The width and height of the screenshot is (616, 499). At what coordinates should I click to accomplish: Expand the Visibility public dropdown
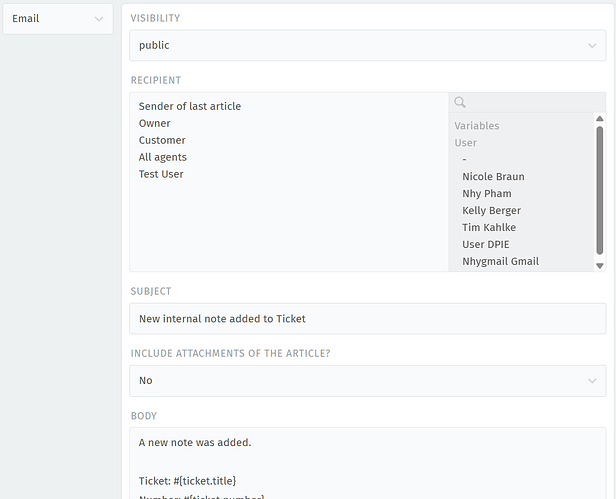tap(367, 45)
